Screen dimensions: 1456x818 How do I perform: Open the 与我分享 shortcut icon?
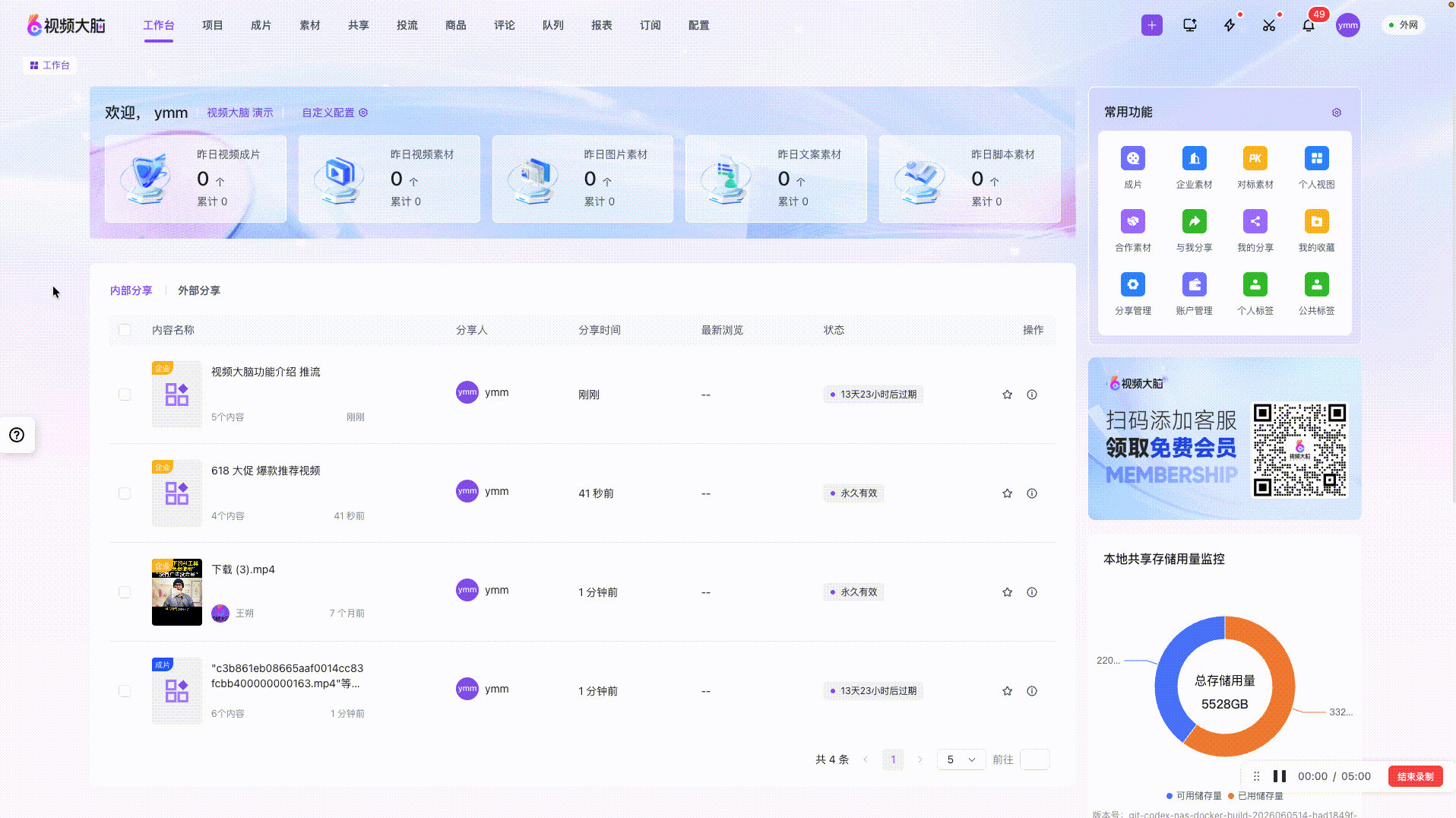[x=1194, y=221]
